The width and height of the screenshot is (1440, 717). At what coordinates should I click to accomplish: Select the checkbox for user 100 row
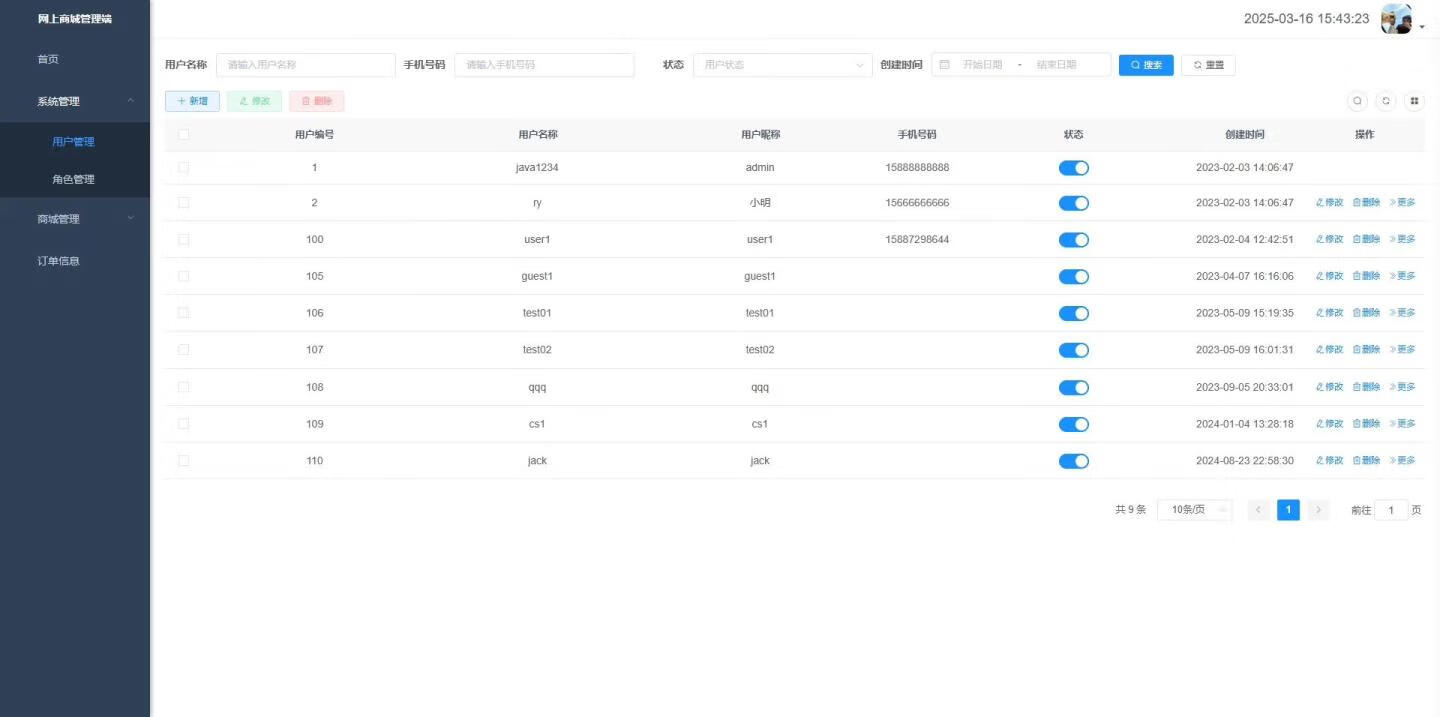[x=183, y=240]
